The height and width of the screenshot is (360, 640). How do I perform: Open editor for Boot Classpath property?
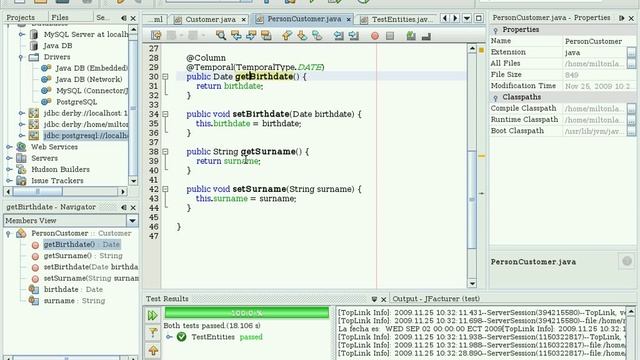631,131
